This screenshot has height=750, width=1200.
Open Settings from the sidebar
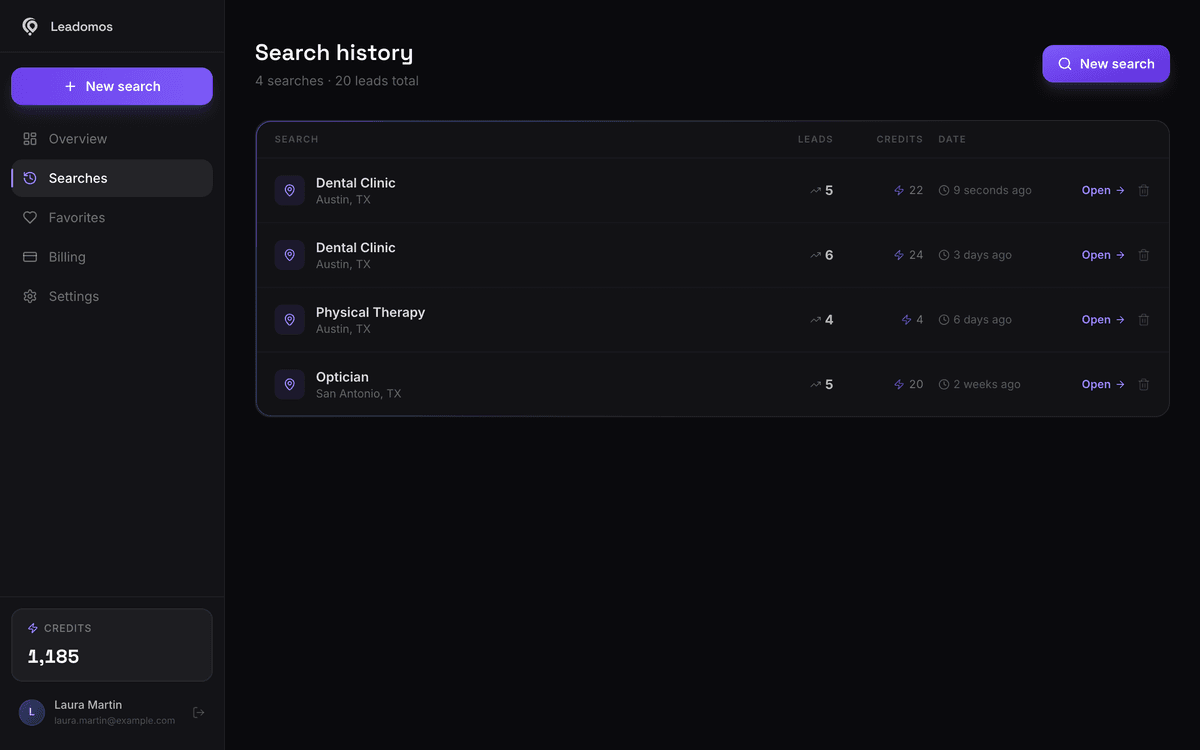(x=112, y=297)
